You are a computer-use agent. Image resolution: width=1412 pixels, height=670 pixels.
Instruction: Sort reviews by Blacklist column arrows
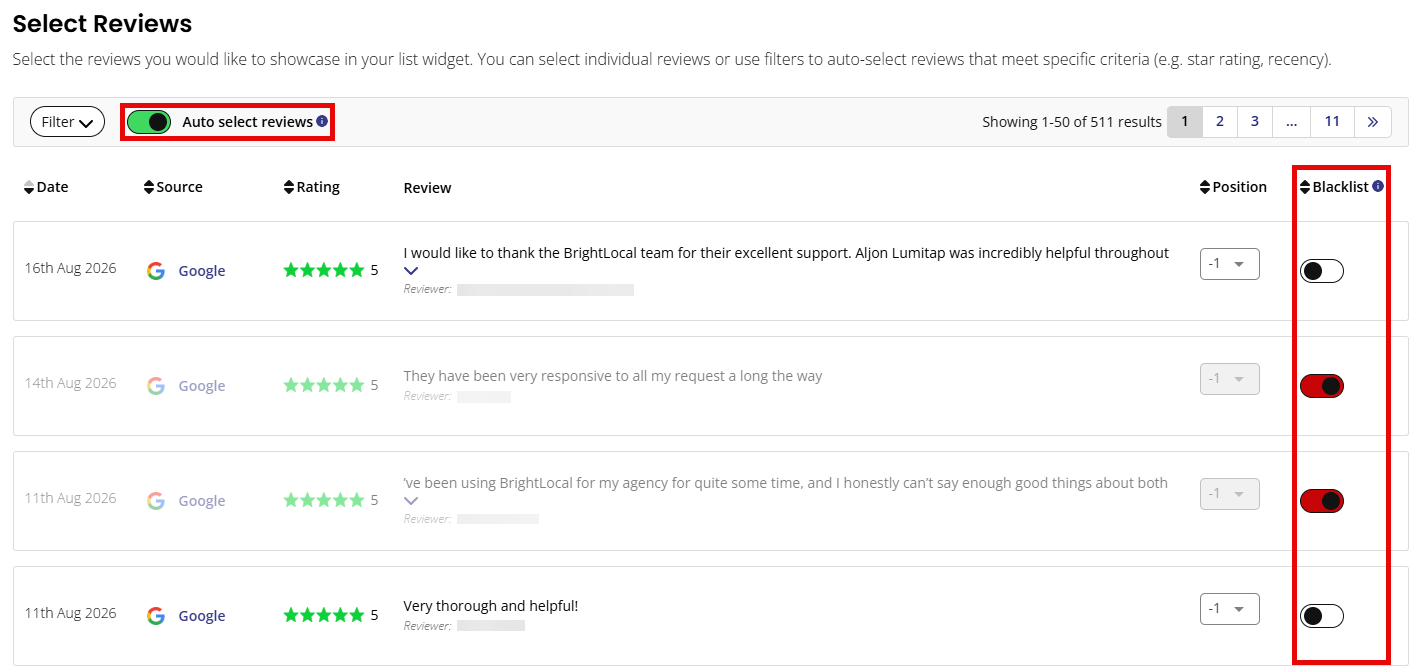[1305, 187]
